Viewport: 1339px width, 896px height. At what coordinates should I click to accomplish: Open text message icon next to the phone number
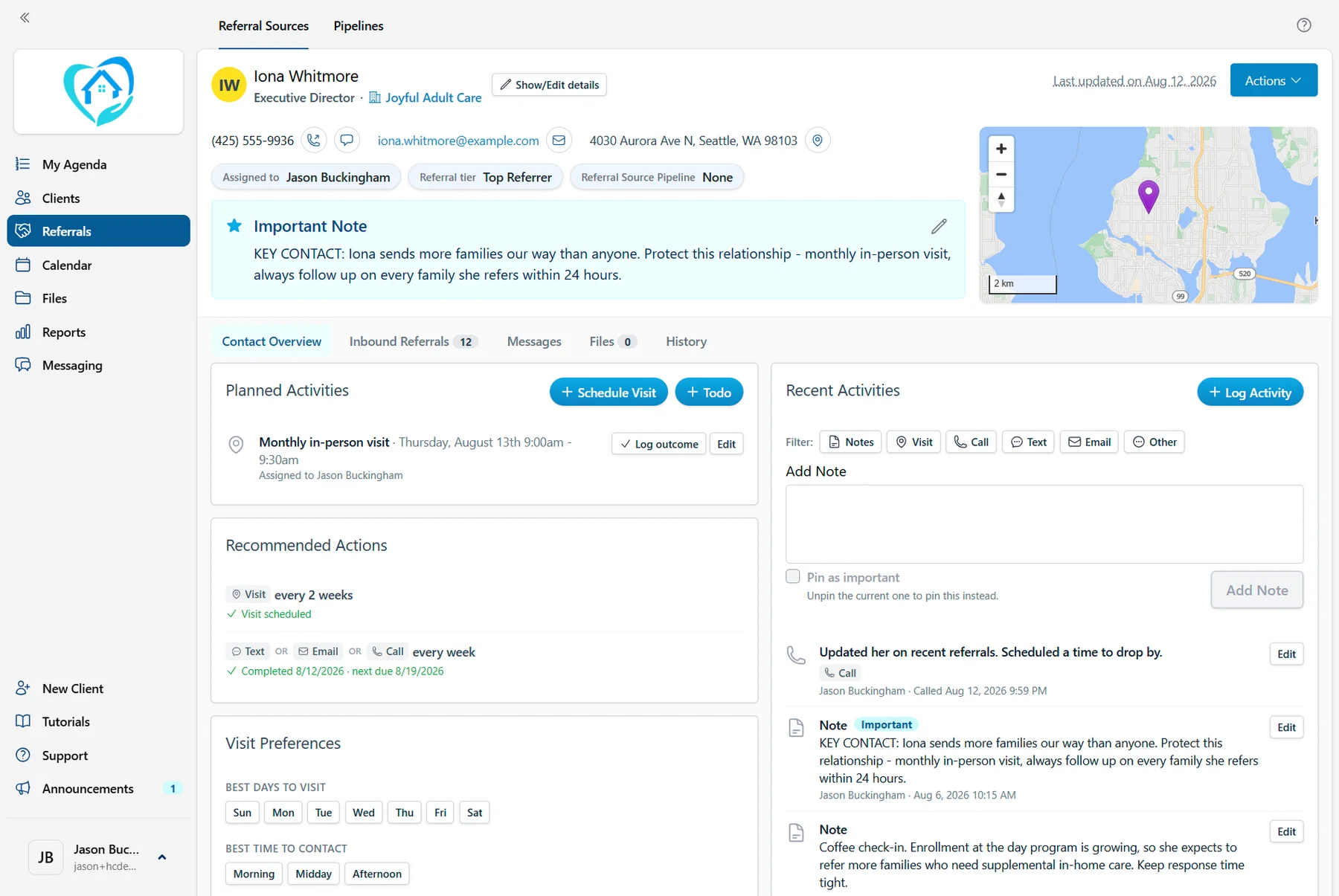347,141
